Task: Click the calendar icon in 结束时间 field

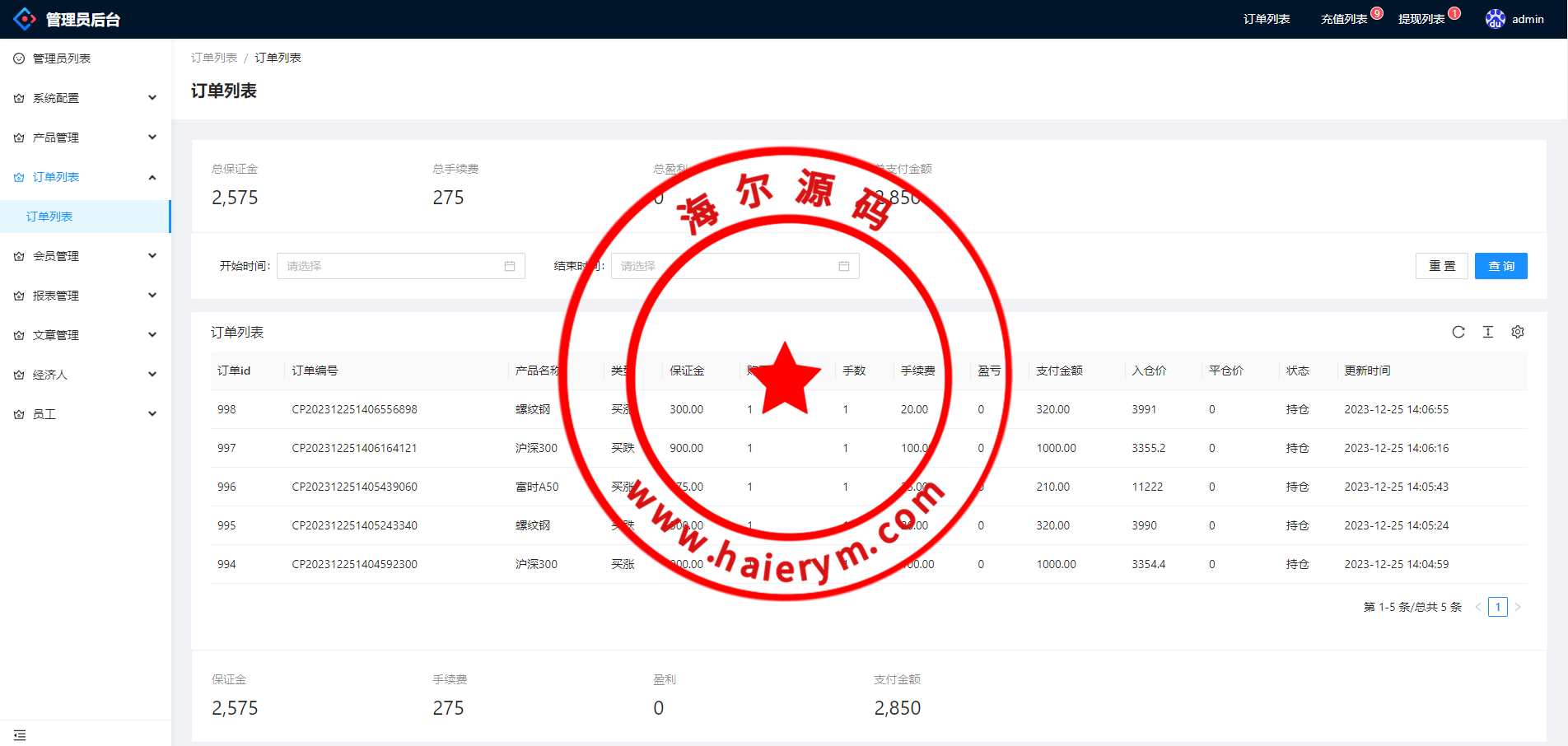Action: click(843, 266)
